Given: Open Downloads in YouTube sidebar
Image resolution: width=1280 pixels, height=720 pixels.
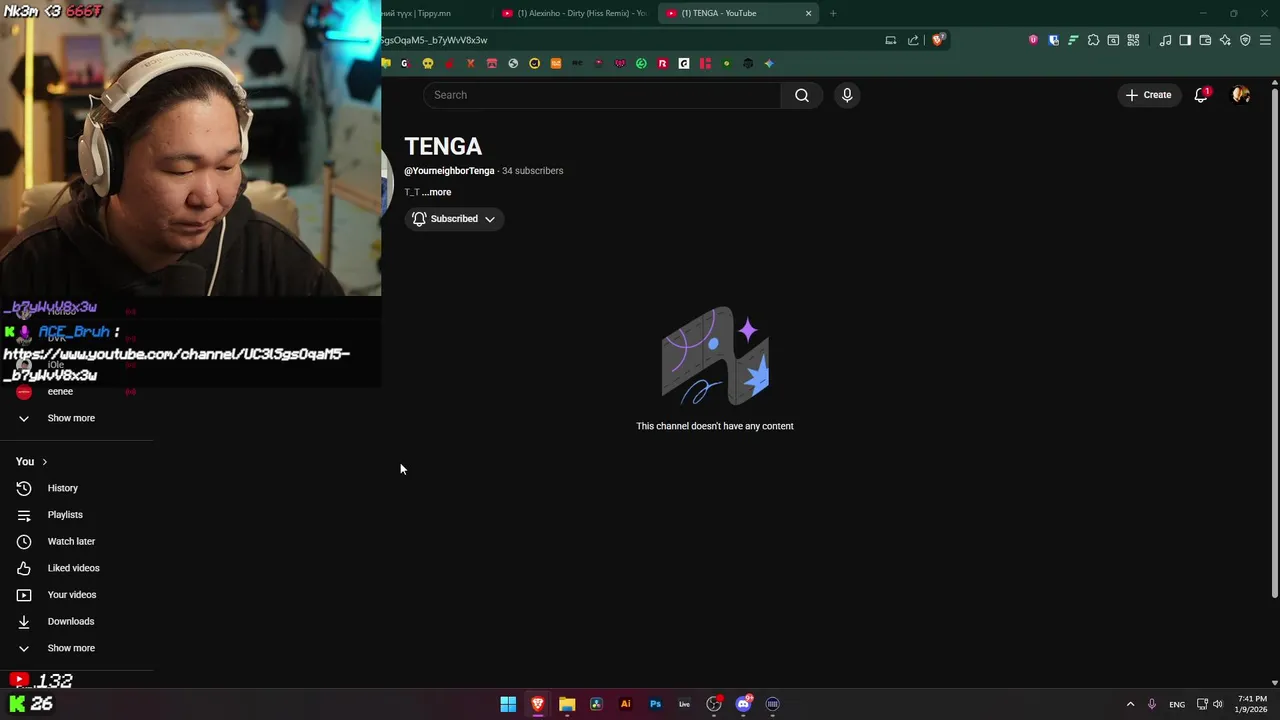Looking at the screenshot, I should [x=76, y=621].
